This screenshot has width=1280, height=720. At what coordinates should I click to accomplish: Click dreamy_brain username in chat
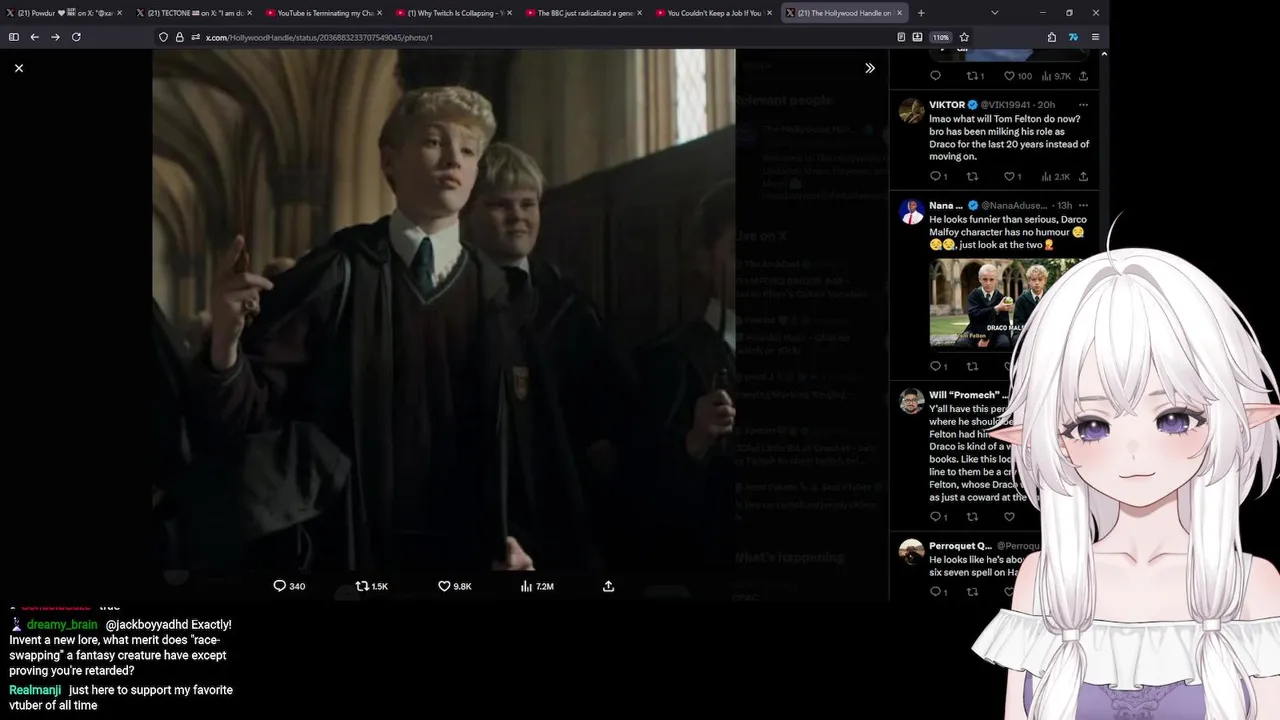pos(62,625)
